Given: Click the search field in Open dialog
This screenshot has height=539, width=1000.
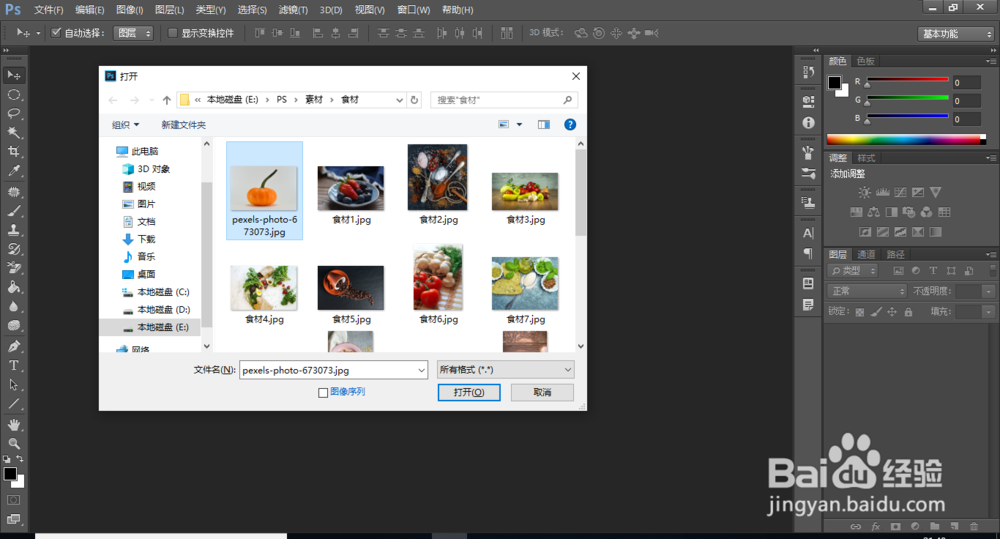Looking at the screenshot, I should (504, 100).
